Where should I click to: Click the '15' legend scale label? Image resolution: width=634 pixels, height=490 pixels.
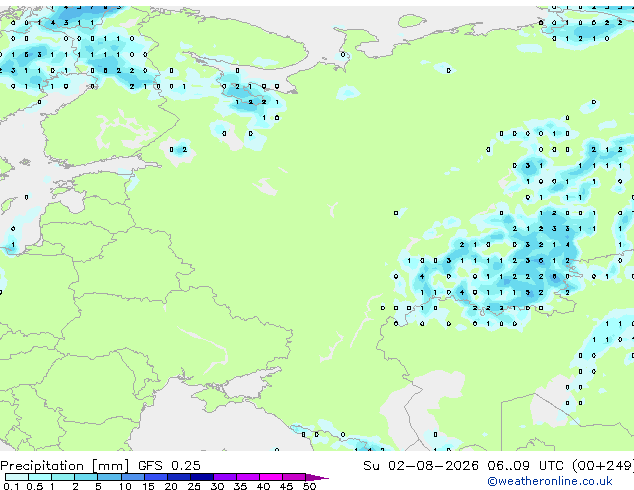click(148, 486)
